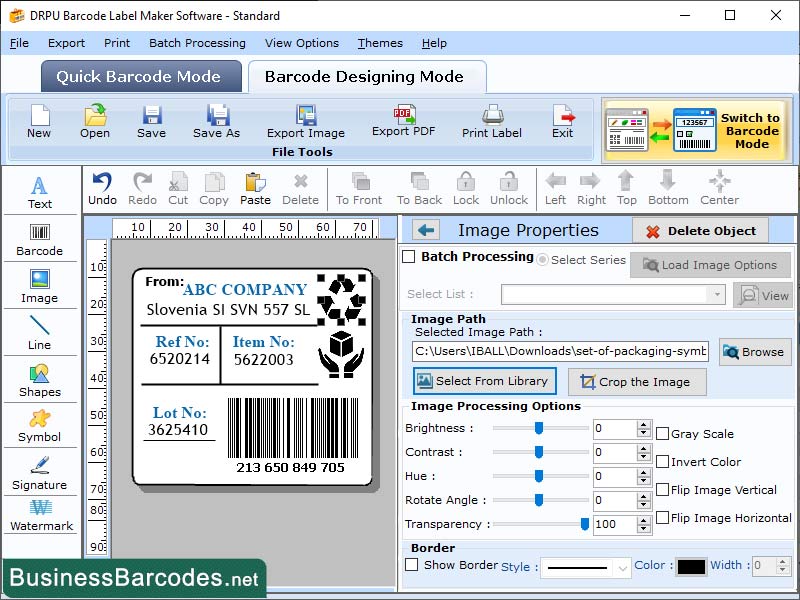Select the Select Series radio button

(x=542, y=260)
